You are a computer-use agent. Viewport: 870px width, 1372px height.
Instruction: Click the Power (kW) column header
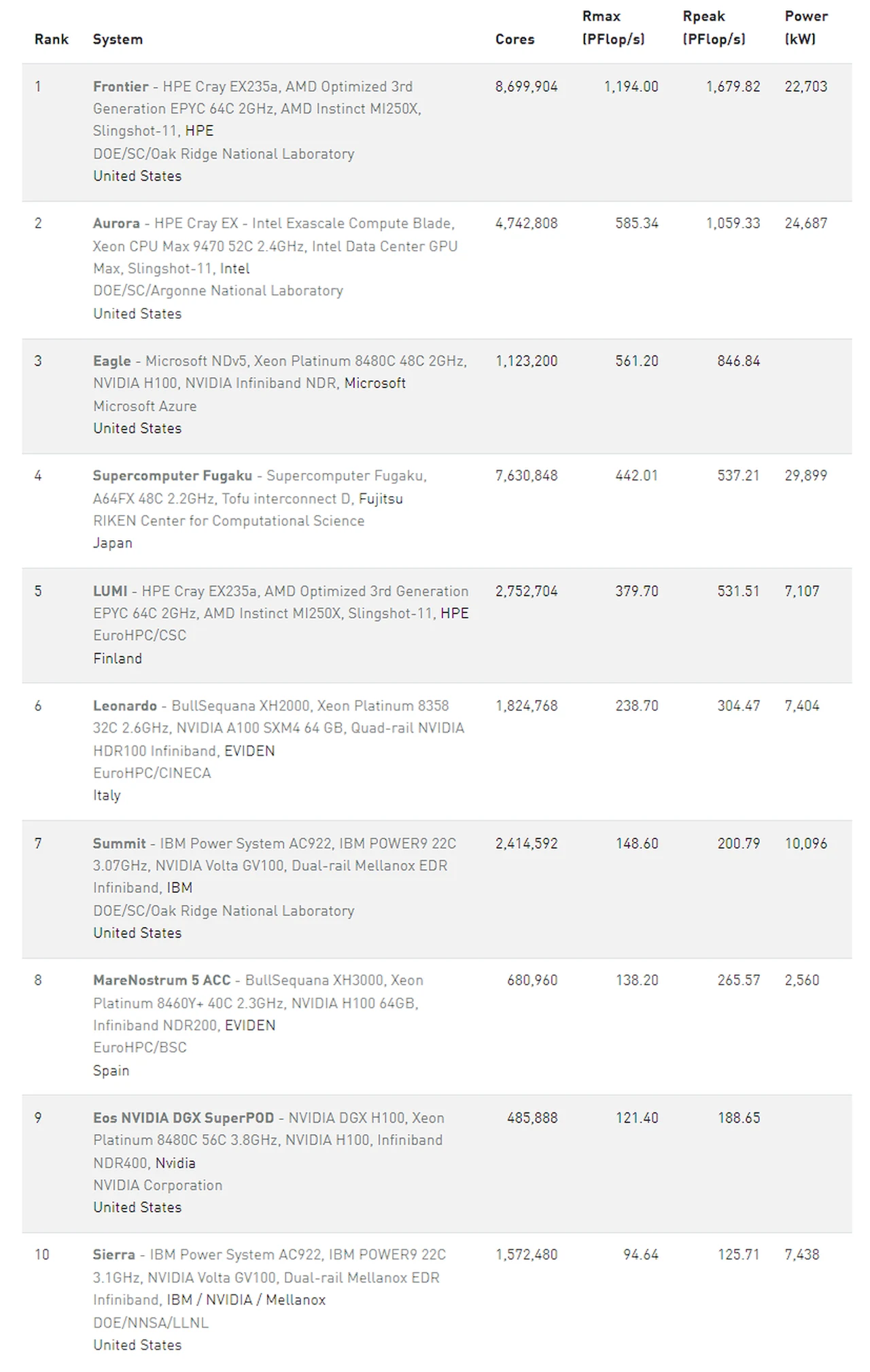click(806, 28)
